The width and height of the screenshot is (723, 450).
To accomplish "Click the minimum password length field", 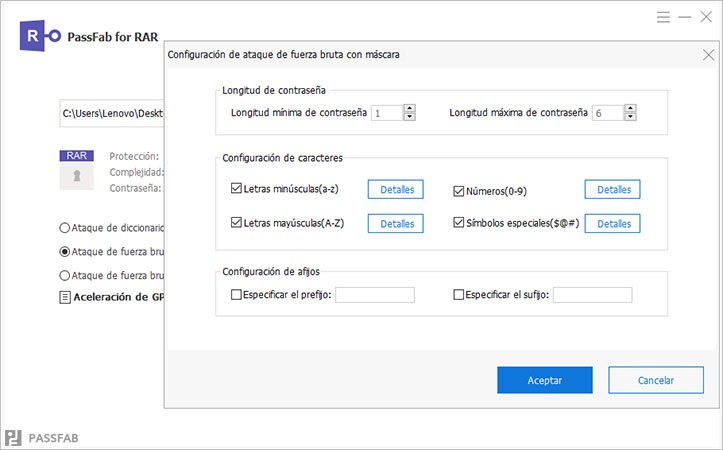I will coord(387,113).
